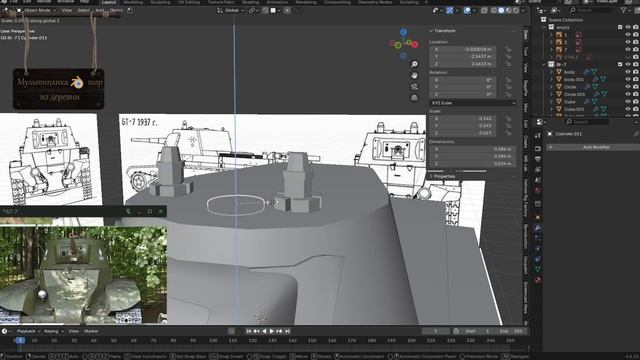Select wireframe viewport shading
This screenshot has height=360, width=640.
(x=494, y=11)
